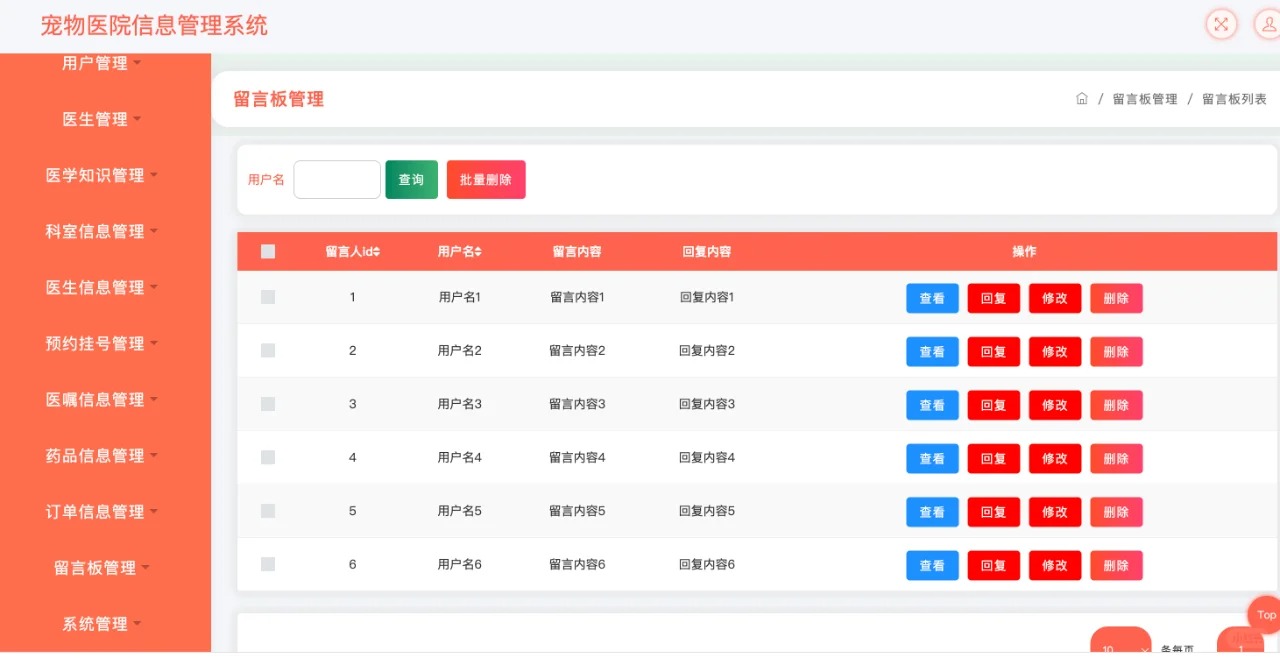Click the 批量删除 batch delete button
Image resolution: width=1280 pixels, height=658 pixels.
(x=486, y=180)
